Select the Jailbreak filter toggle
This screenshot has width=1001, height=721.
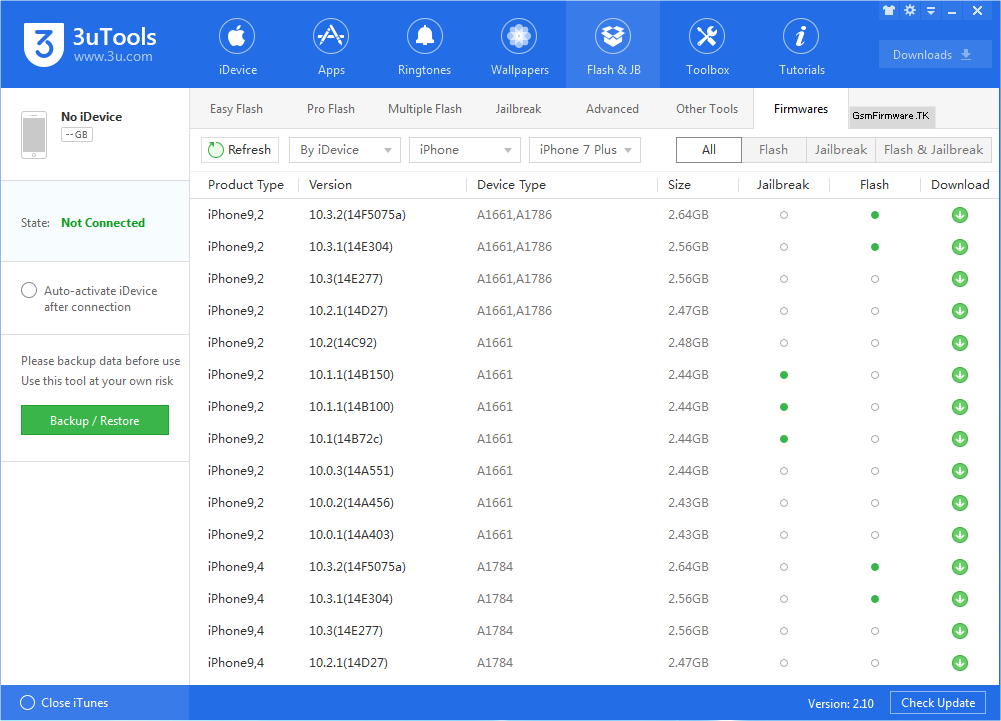coord(841,150)
